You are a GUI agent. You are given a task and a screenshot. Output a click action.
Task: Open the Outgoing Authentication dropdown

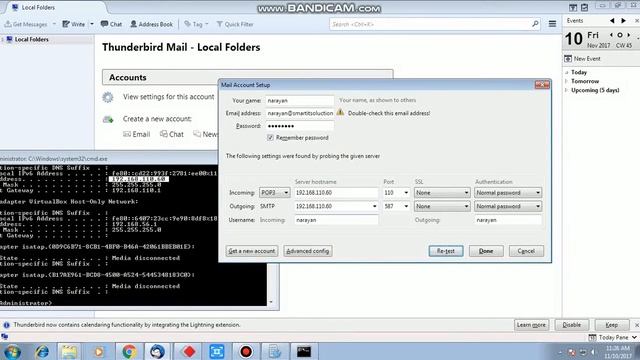click(508, 207)
